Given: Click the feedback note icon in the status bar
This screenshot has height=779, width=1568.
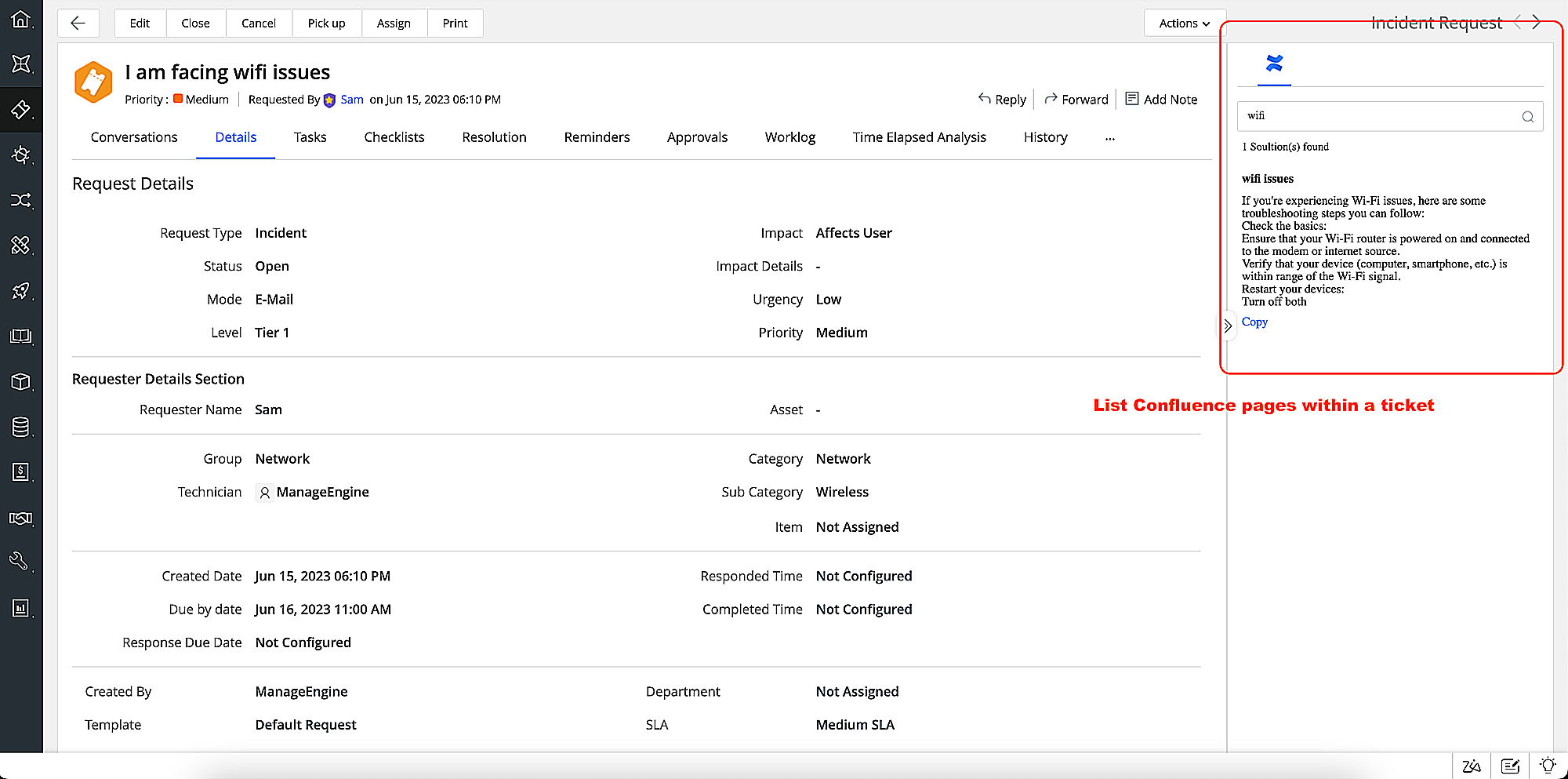Looking at the screenshot, I should [1510, 766].
